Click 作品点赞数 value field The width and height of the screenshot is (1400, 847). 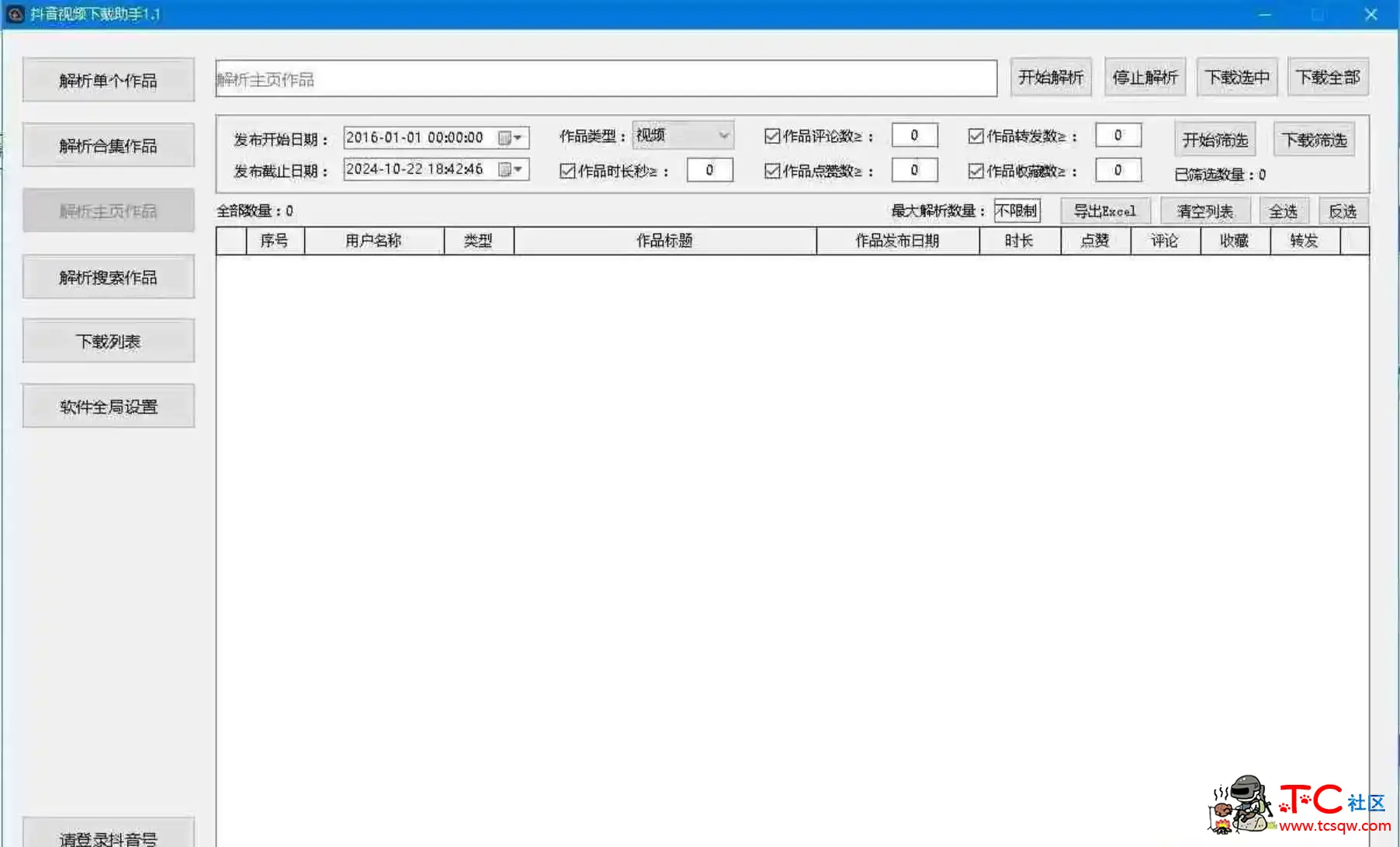(915, 169)
